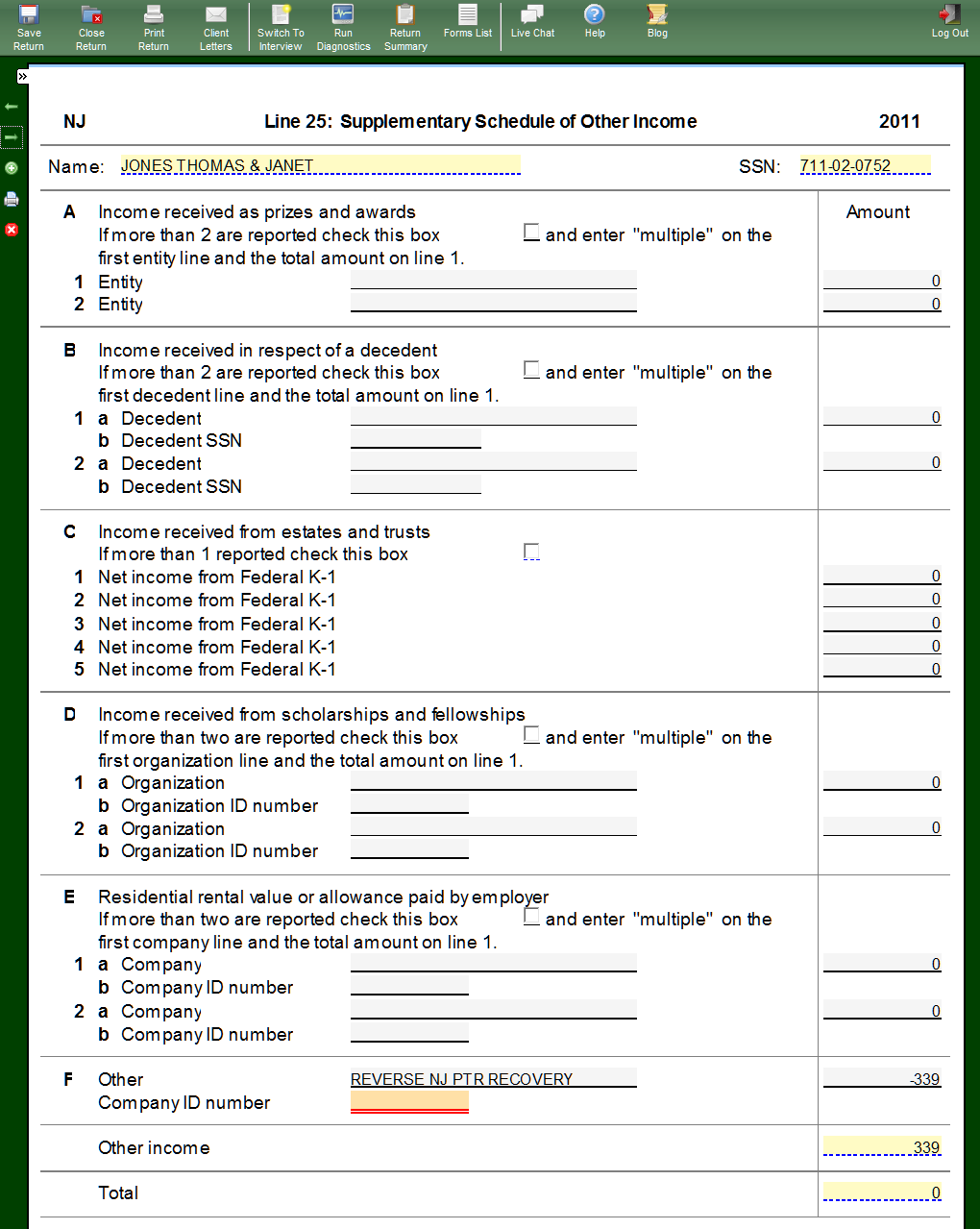The width and height of the screenshot is (980, 1229).
Task: Click the red delete form icon in sidebar
Action: click(x=12, y=230)
